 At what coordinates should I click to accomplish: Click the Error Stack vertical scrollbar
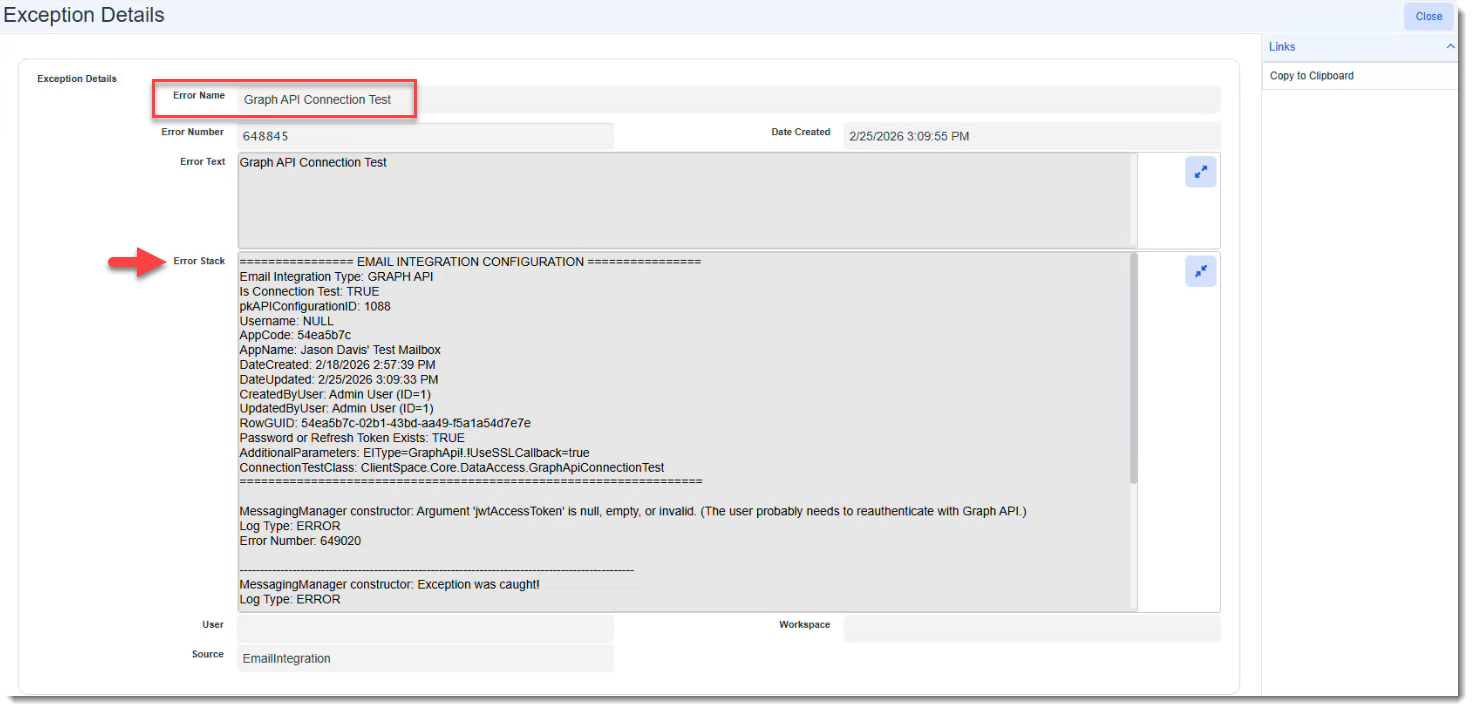coord(1133,370)
